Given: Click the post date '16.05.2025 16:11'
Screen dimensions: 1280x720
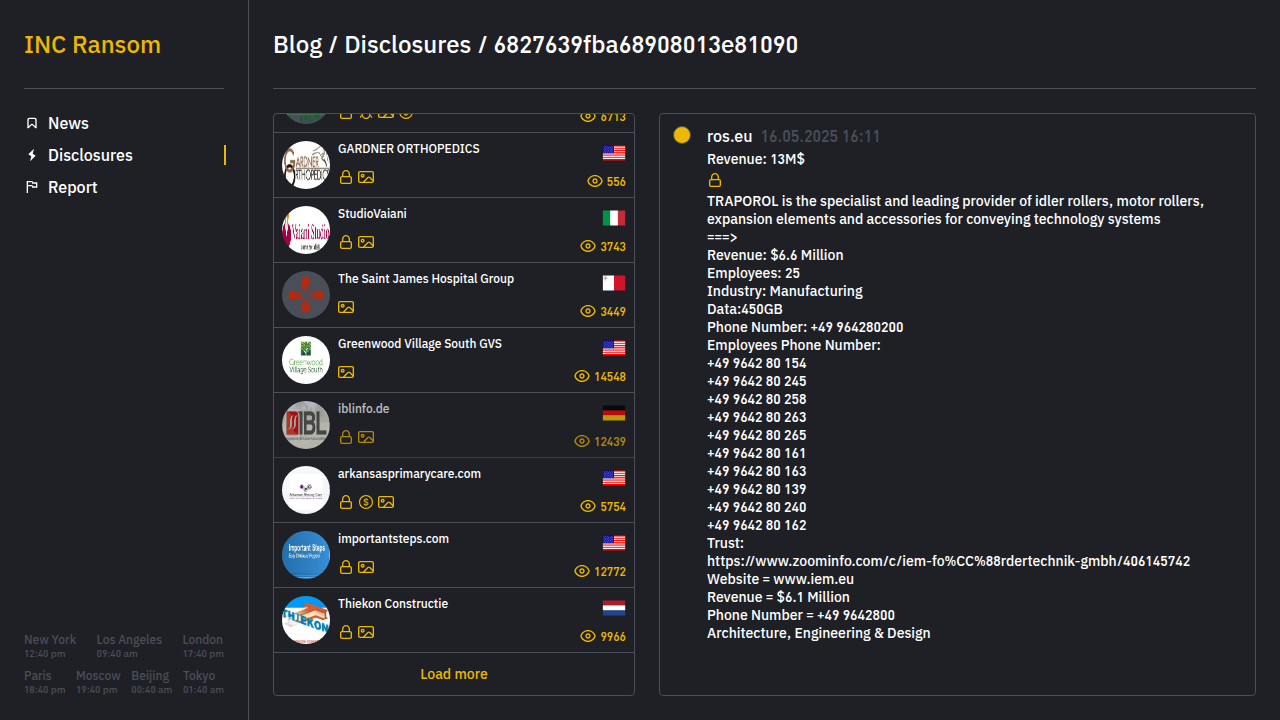Looking at the screenshot, I should coord(821,136).
